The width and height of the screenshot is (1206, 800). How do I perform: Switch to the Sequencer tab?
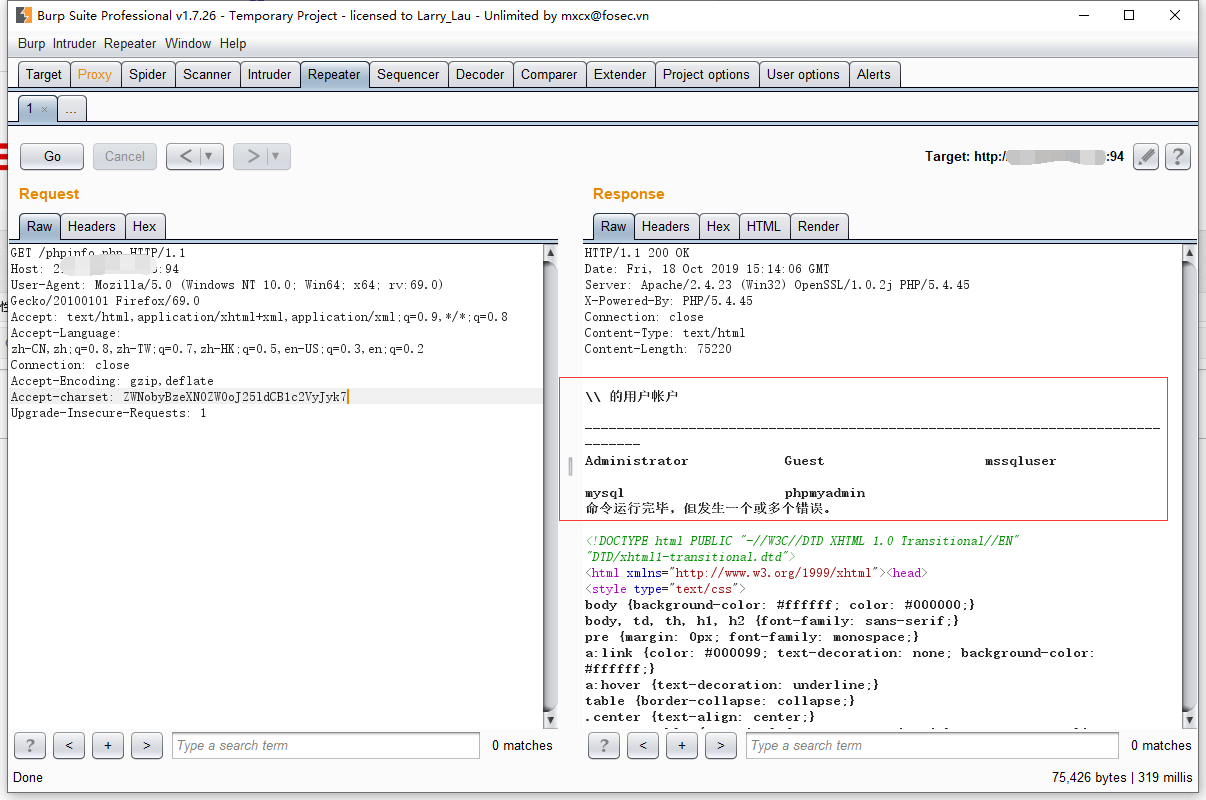[x=408, y=74]
